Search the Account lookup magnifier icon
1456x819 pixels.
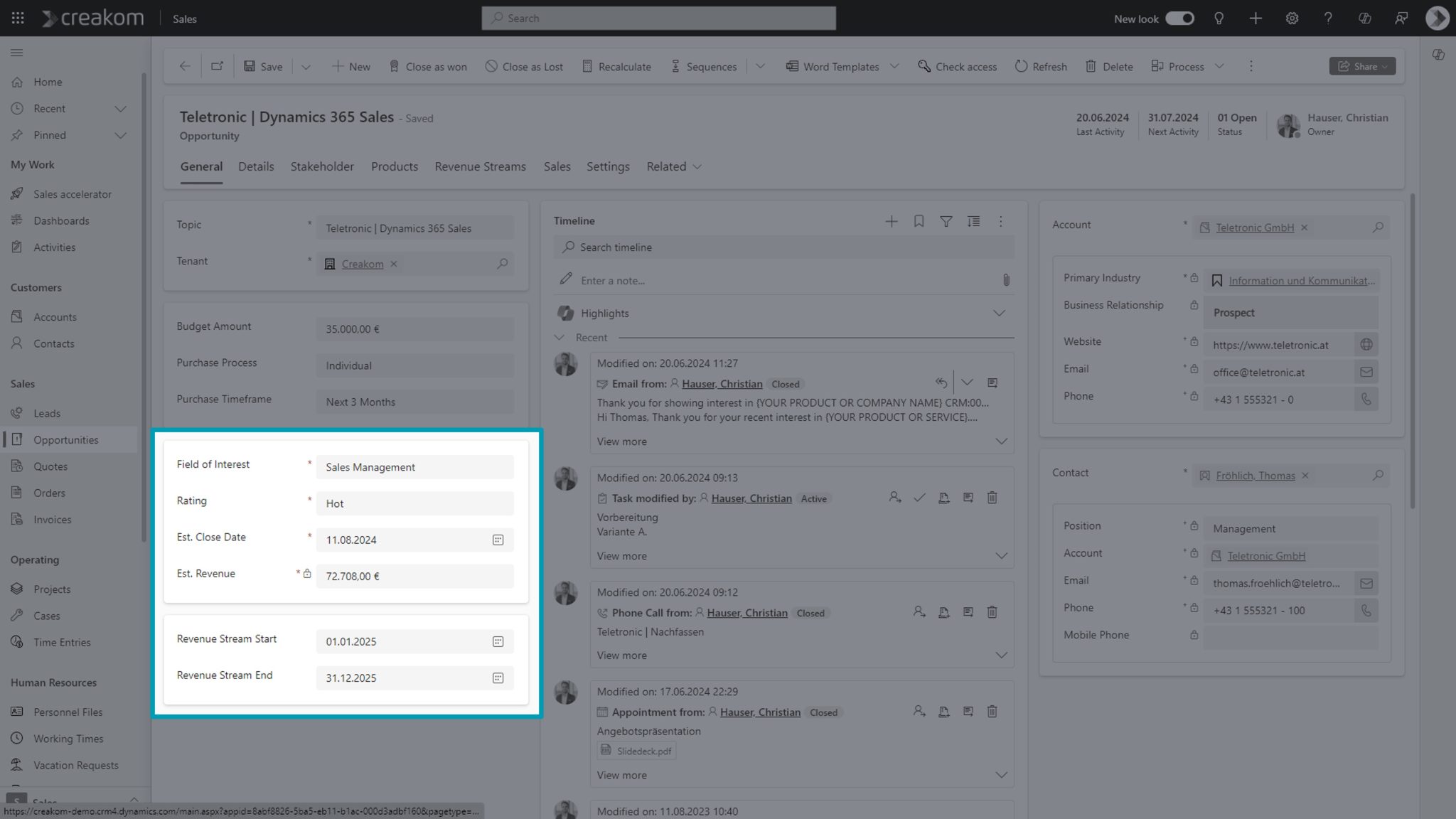tap(1378, 227)
